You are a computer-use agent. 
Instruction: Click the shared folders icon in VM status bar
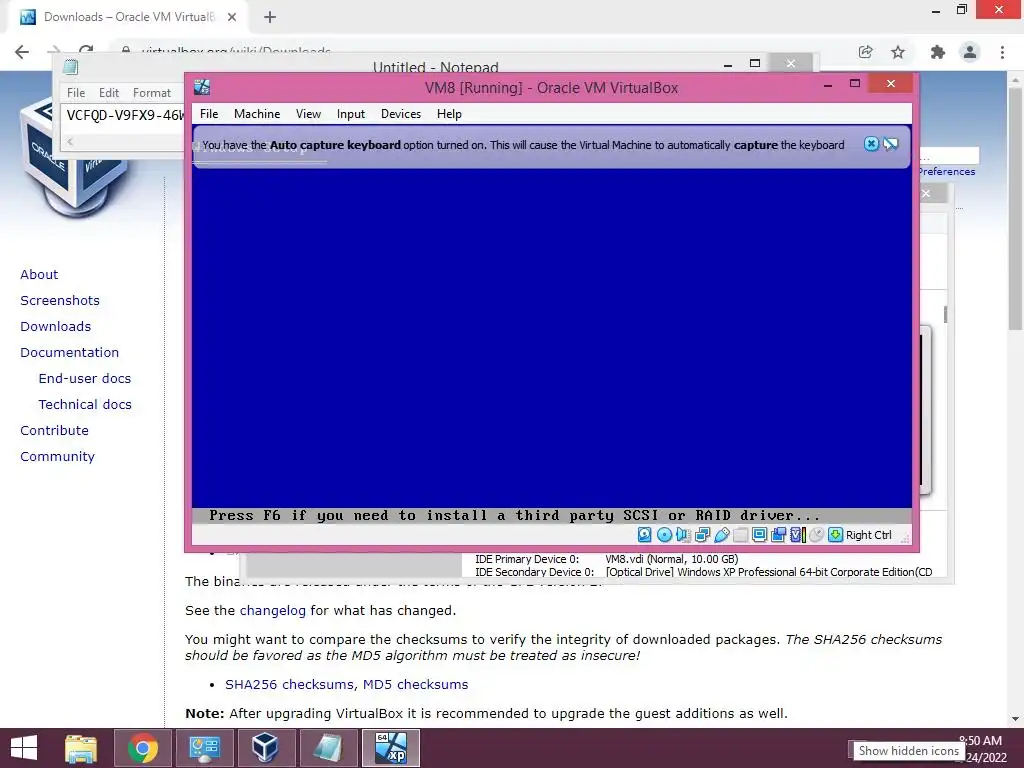click(x=741, y=535)
